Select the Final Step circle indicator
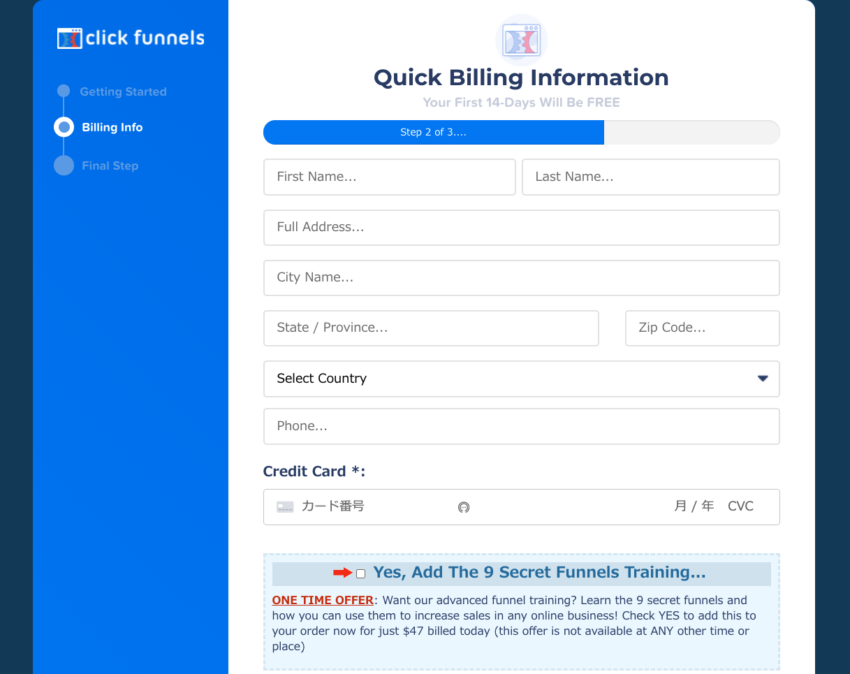This screenshot has width=850, height=674. 63,165
